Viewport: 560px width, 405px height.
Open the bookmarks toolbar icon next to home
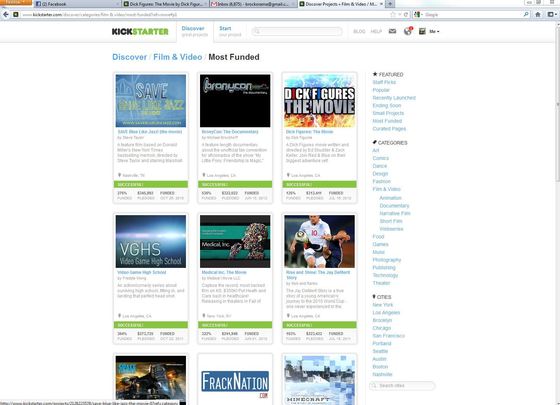[x=552, y=15]
